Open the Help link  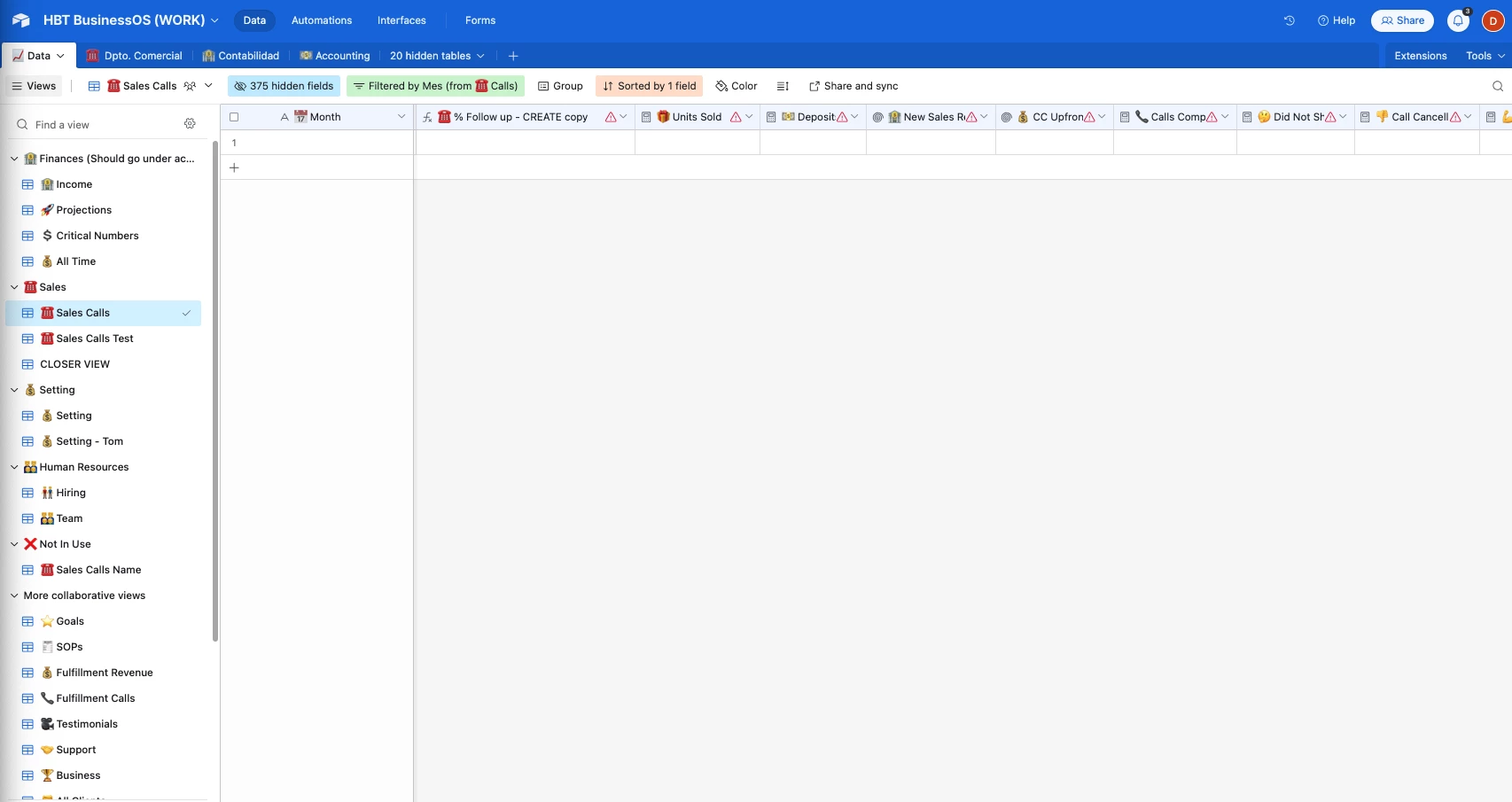coord(1336,20)
